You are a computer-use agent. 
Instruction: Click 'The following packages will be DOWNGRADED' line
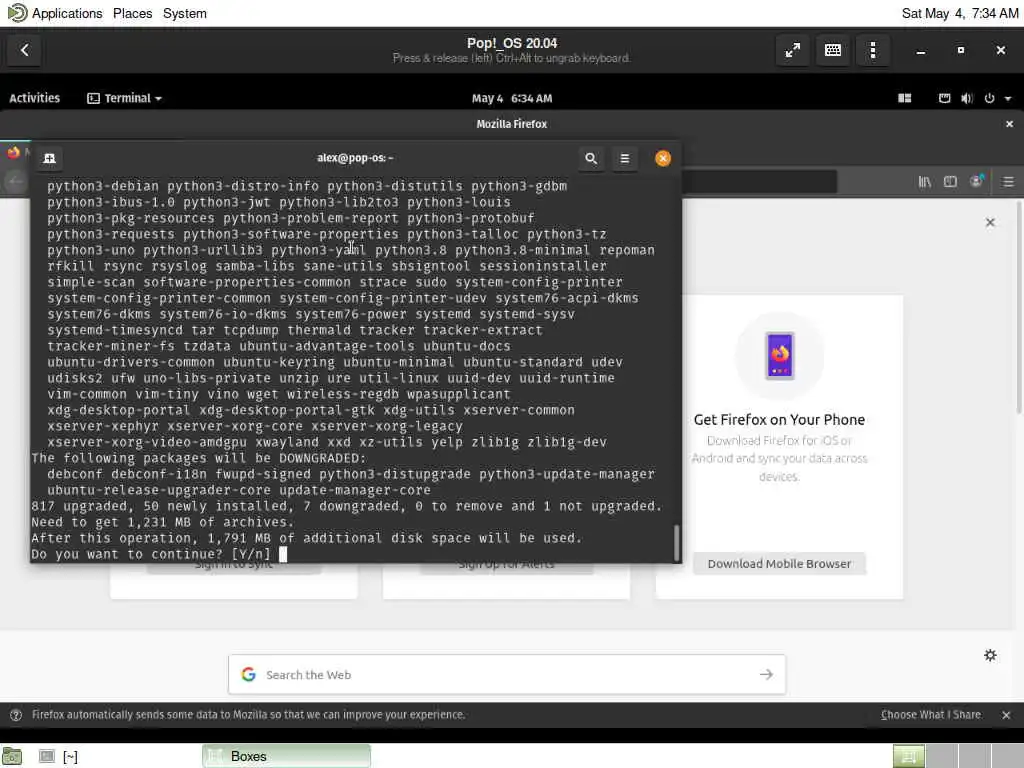(x=199, y=458)
